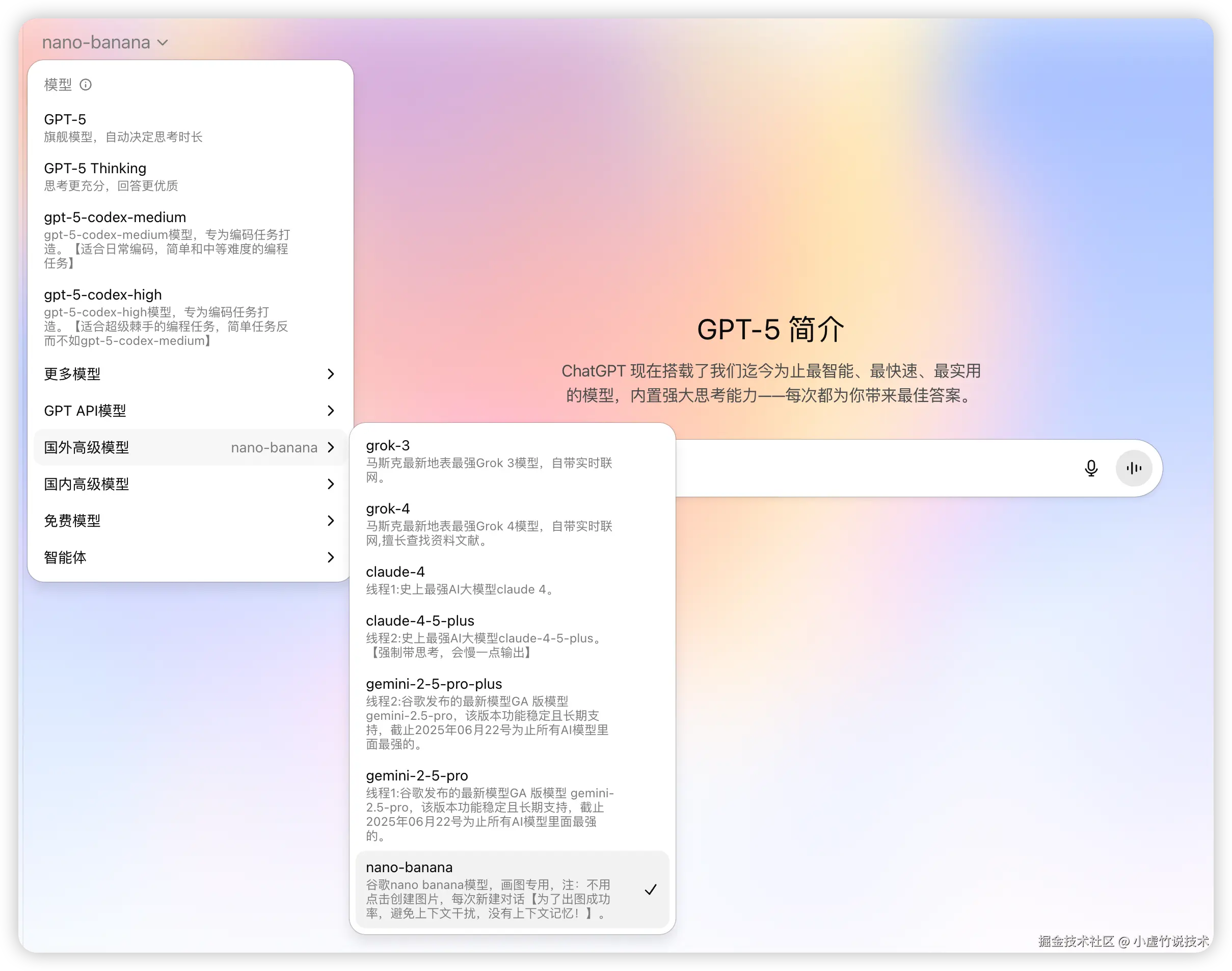Click the info icon beside 模型
The width and height of the screenshot is (1232, 971).
click(x=85, y=85)
